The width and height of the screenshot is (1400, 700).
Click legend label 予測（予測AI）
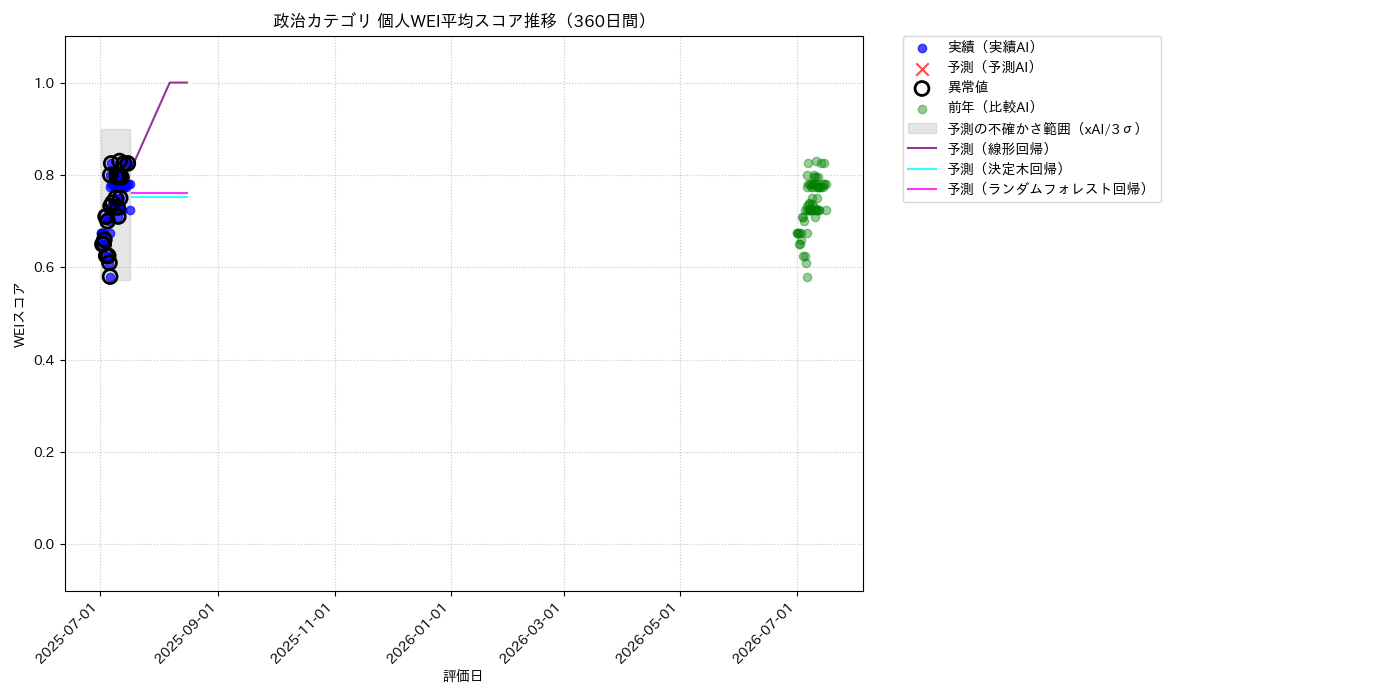click(992, 67)
